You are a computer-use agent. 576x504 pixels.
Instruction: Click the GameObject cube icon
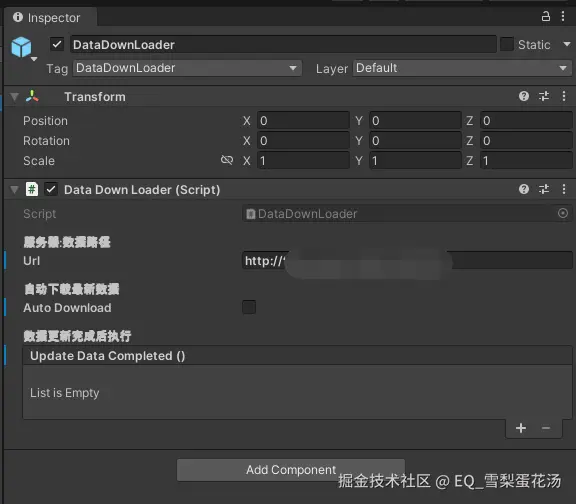(21, 47)
